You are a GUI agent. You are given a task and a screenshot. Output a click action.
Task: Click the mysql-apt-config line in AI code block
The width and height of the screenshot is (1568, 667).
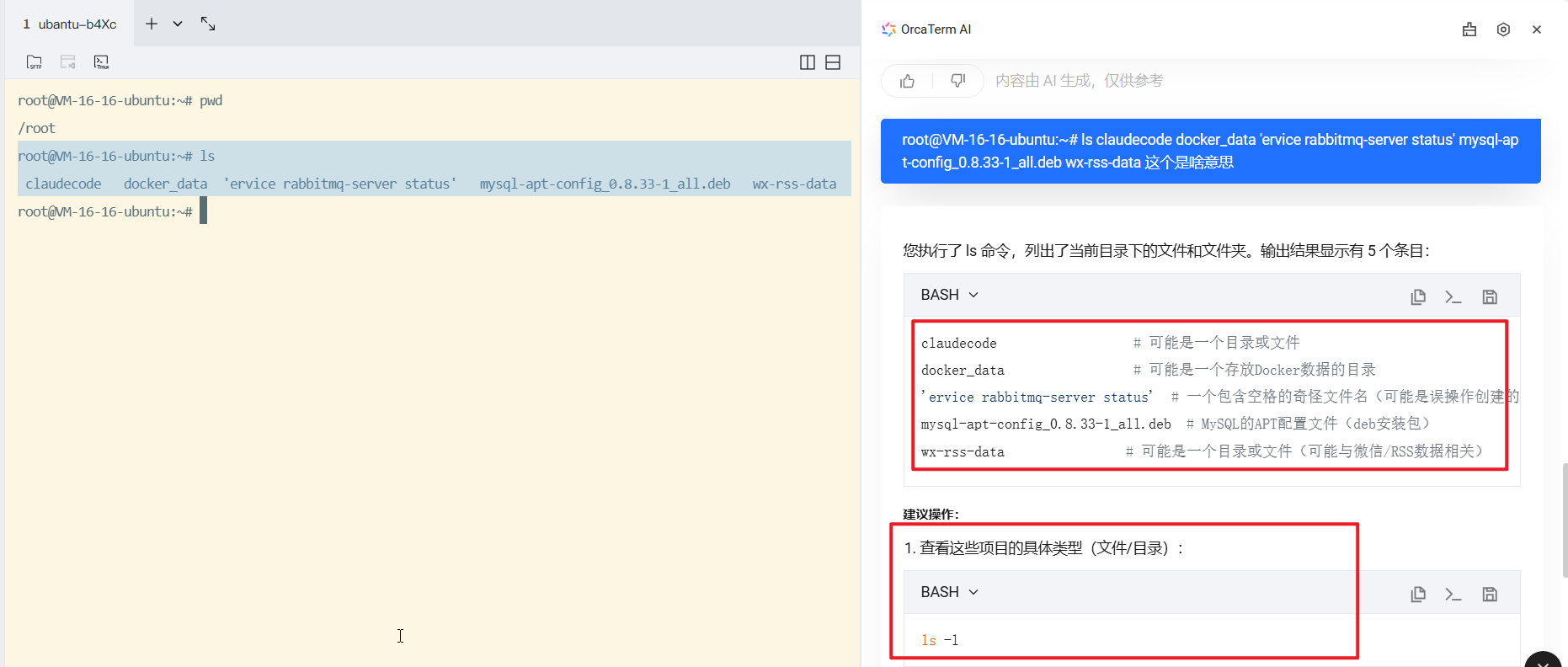coord(1176,424)
